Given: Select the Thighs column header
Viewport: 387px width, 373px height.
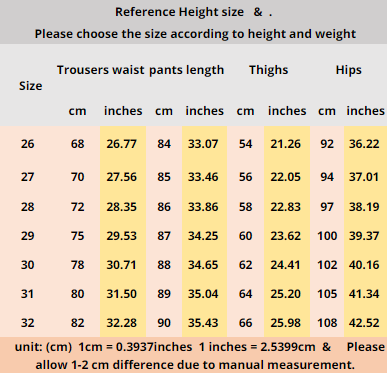Looking at the screenshot, I should [x=268, y=70].
